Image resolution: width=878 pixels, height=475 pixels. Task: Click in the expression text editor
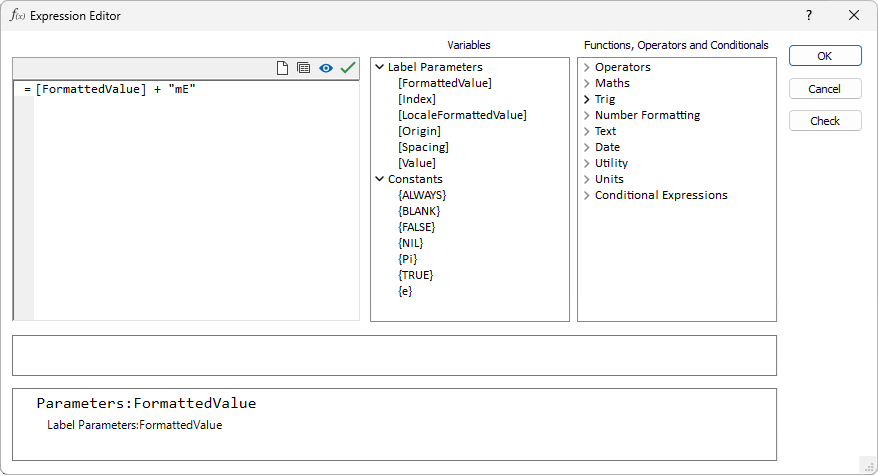pyautogui.click(x=196, y=201)
